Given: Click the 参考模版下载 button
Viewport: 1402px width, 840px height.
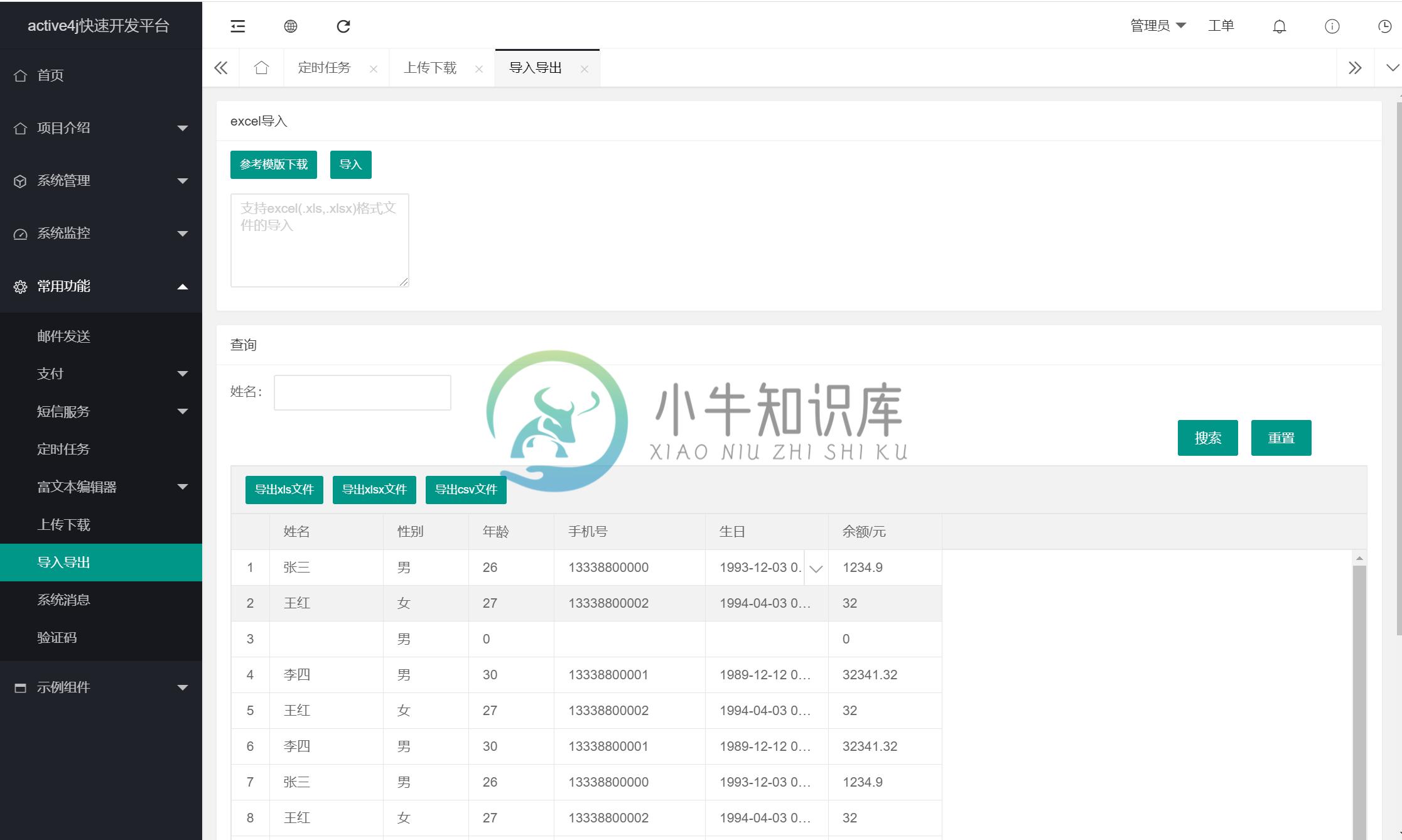Looking at the screenshot, I should [x=274, y=164].
